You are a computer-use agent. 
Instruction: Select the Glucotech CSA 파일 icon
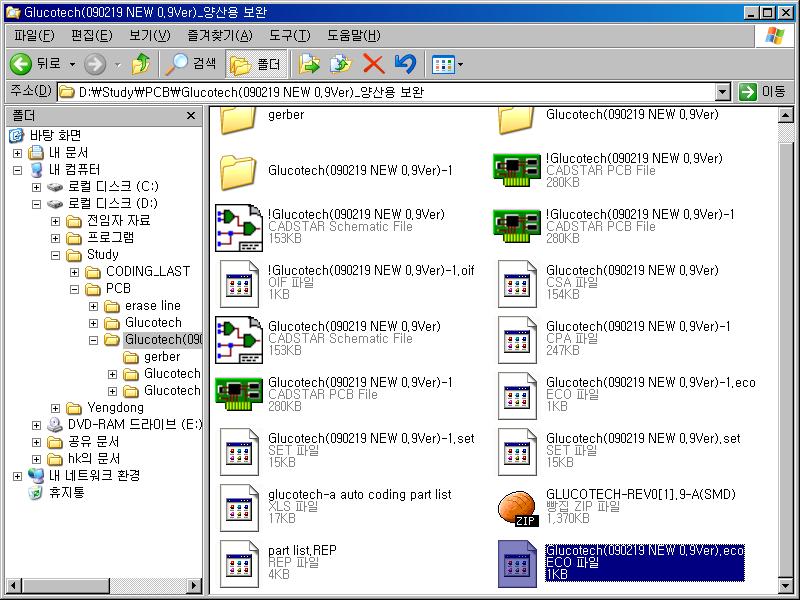pos(517,284)
